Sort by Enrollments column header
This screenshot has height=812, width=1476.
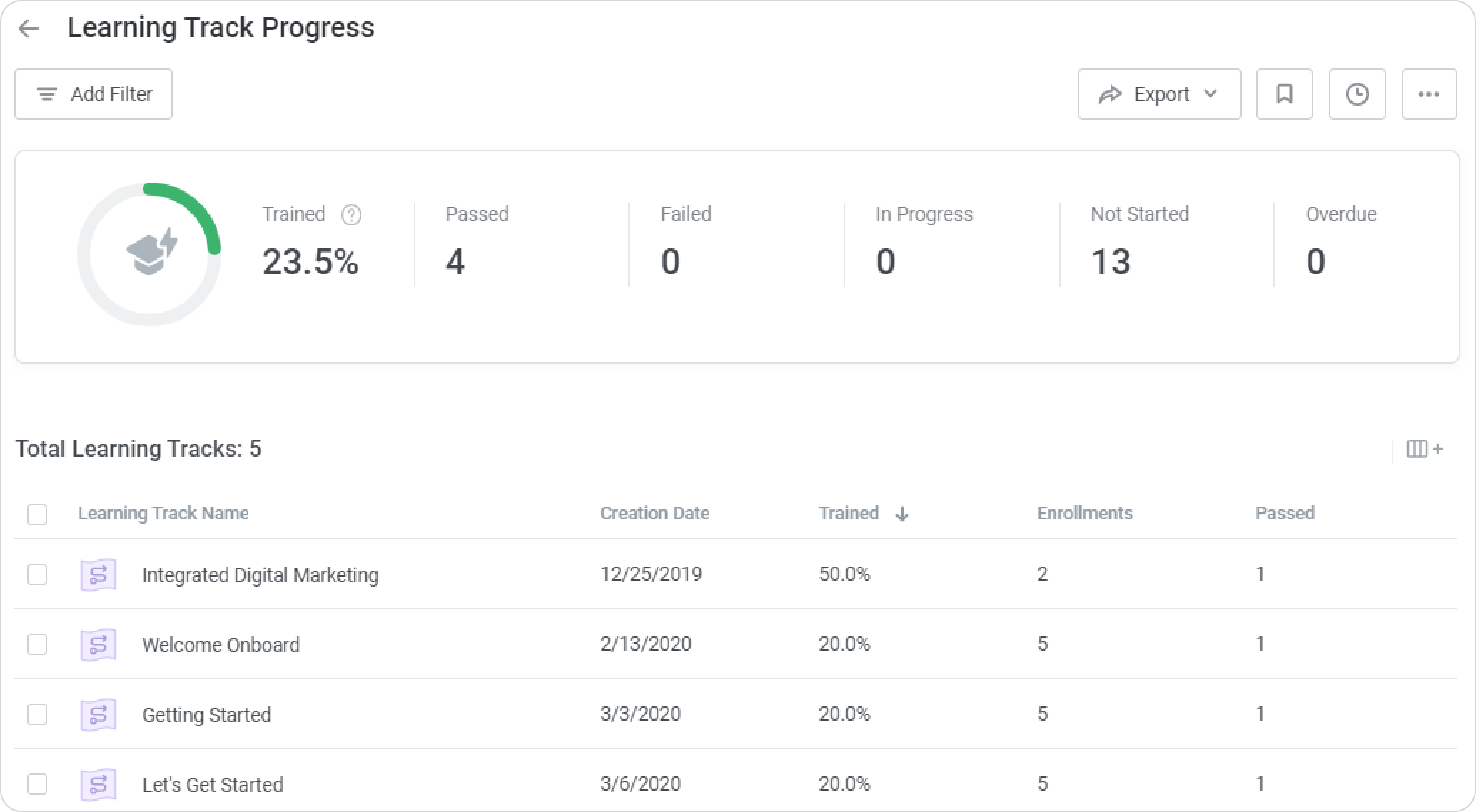(1084, 513)
